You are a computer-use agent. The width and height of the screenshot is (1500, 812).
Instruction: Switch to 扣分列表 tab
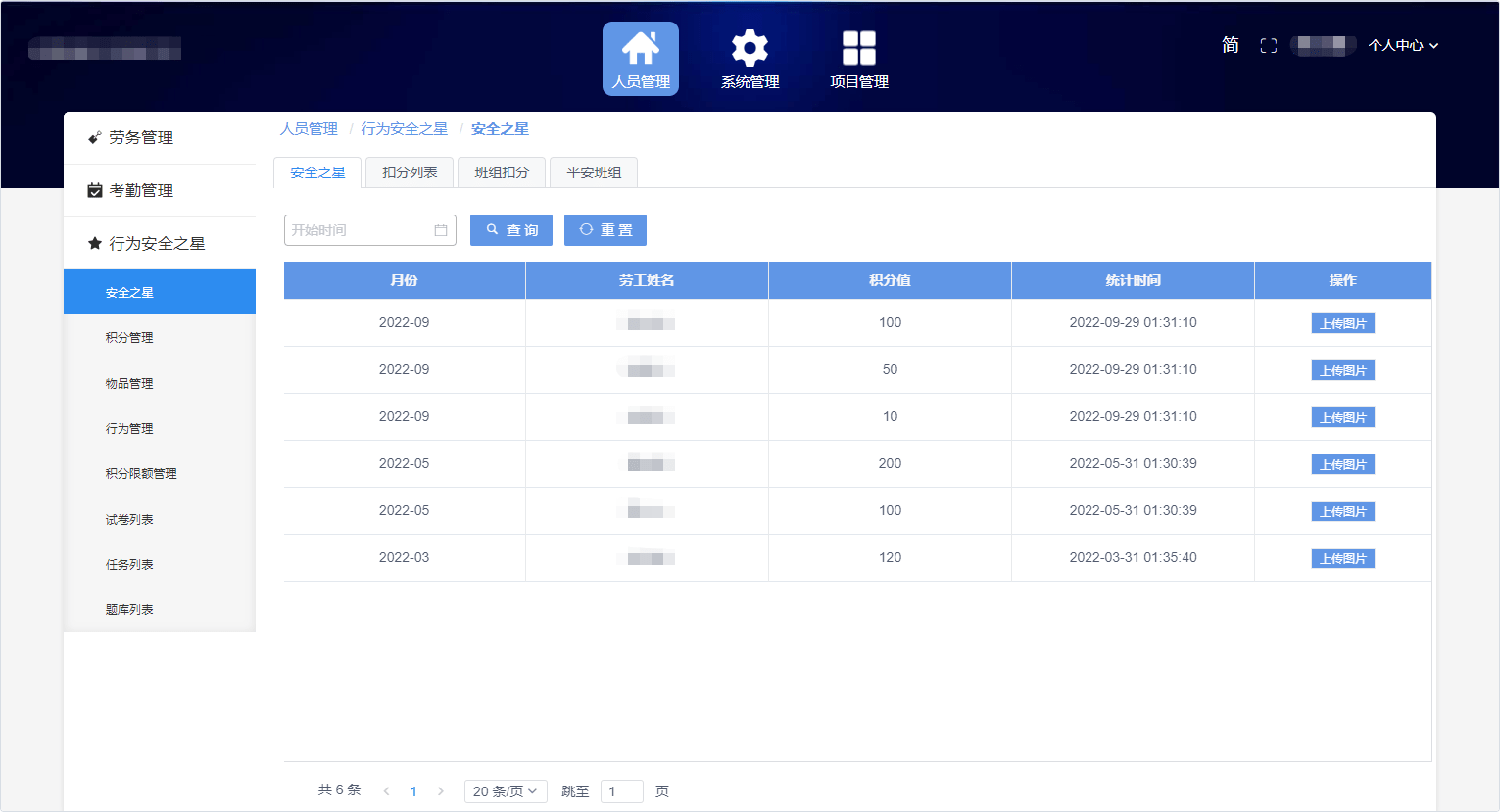pos(410,172)
